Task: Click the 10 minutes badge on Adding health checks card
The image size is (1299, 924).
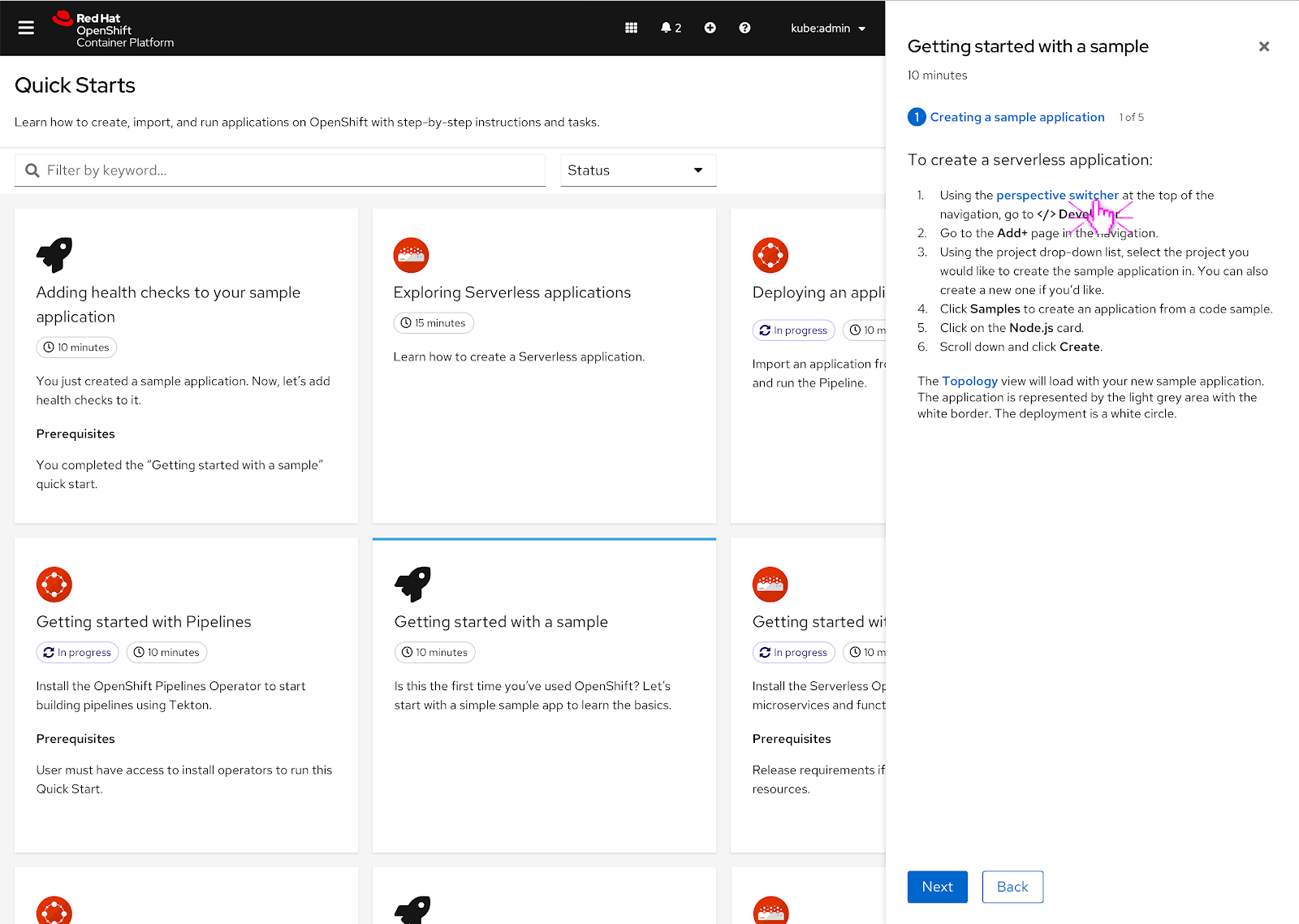Action: click(76, 348)
